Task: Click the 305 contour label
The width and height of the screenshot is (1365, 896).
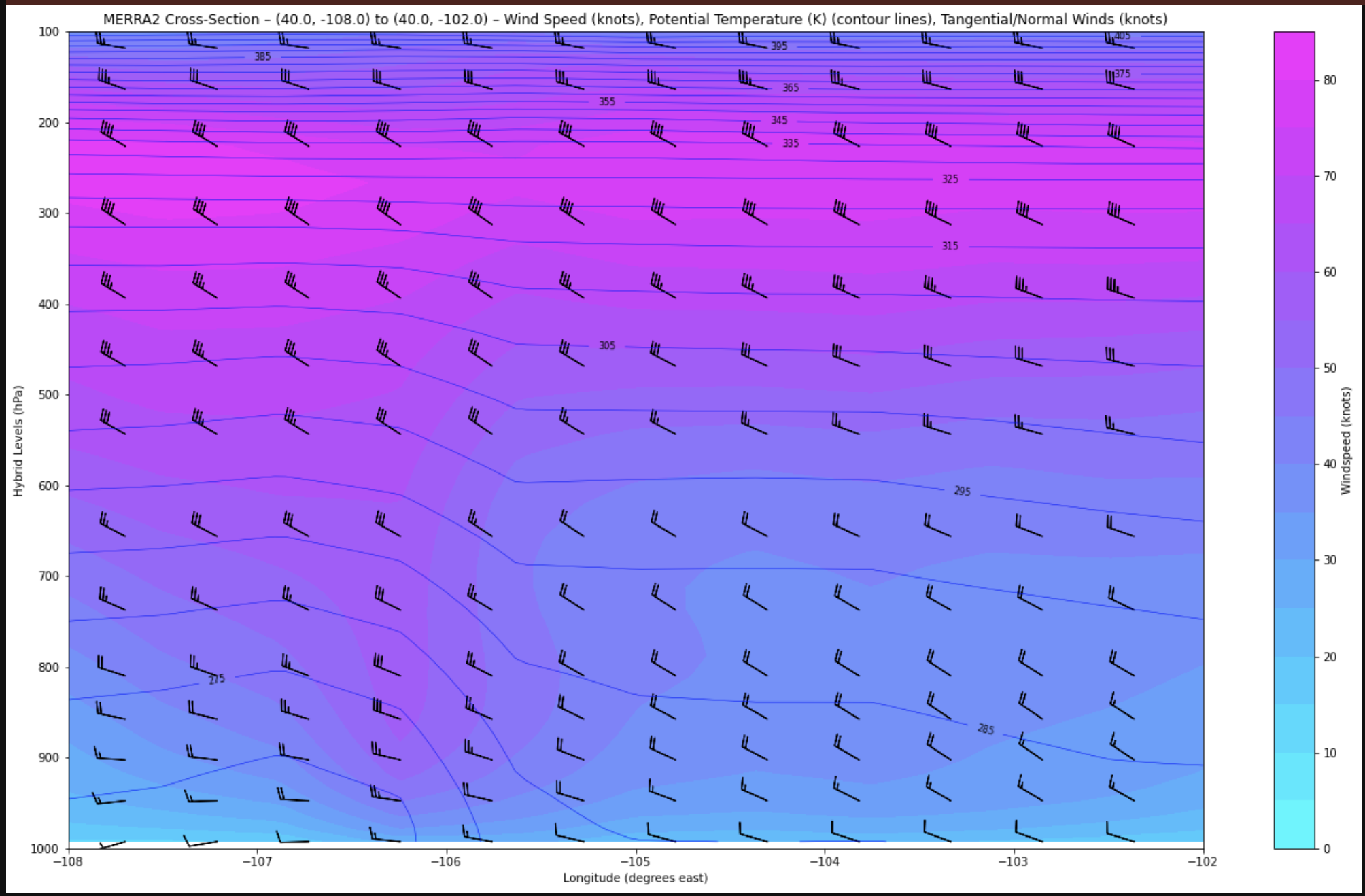Action: click(x=607, y=346)
